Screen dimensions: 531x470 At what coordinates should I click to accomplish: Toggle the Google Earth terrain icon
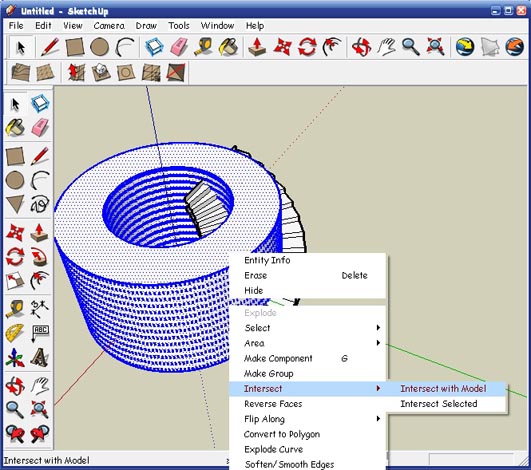pyautogui.click(x=490, y=47)
